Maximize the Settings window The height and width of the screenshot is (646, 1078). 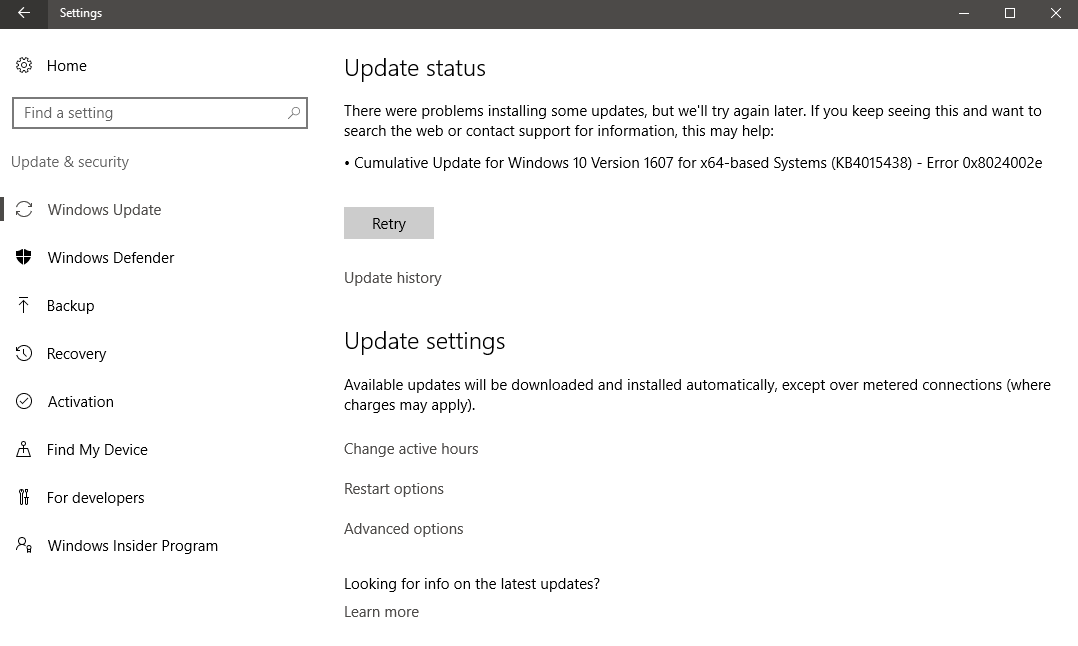pyautogui.click(x=1010, y=13)
